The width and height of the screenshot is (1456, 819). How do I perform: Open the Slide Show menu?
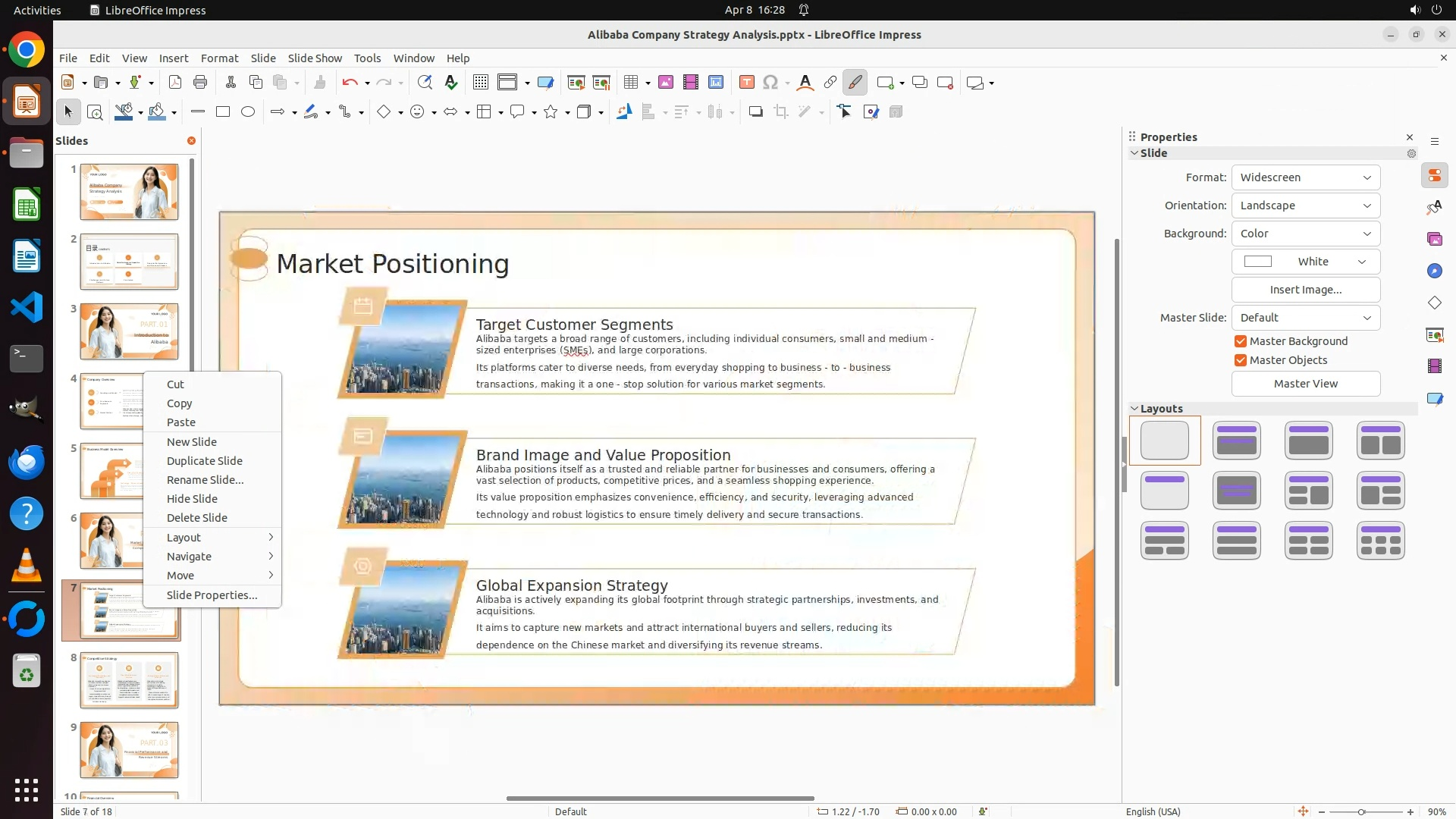(315, 58)
